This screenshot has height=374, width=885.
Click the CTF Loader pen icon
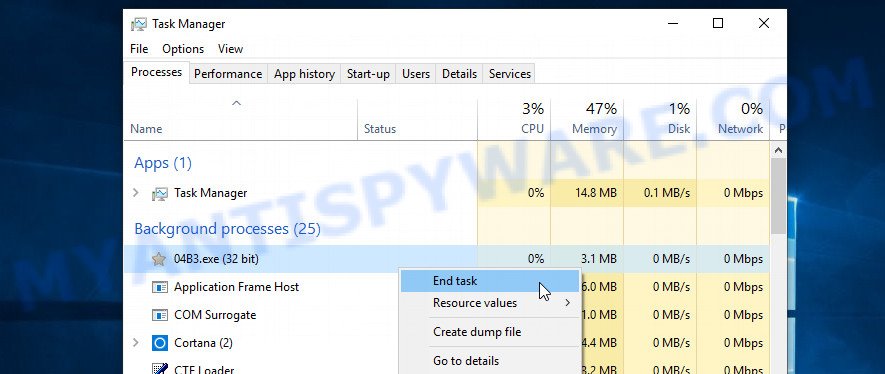[160, 369]
